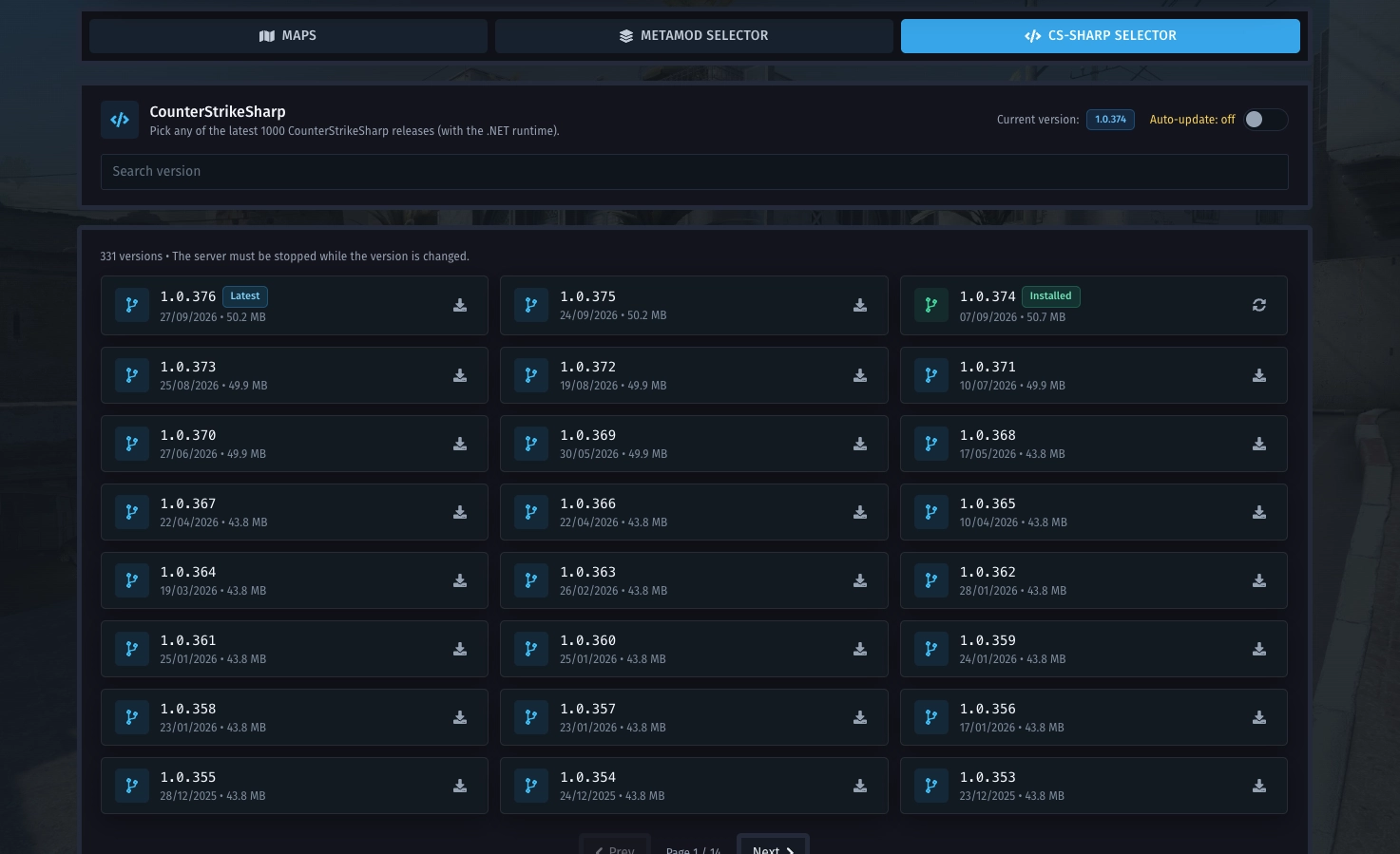The height and width of the screenshot is (854, 1400).
Task: Download the 1.0.369 build
Action: click(860, 444)
